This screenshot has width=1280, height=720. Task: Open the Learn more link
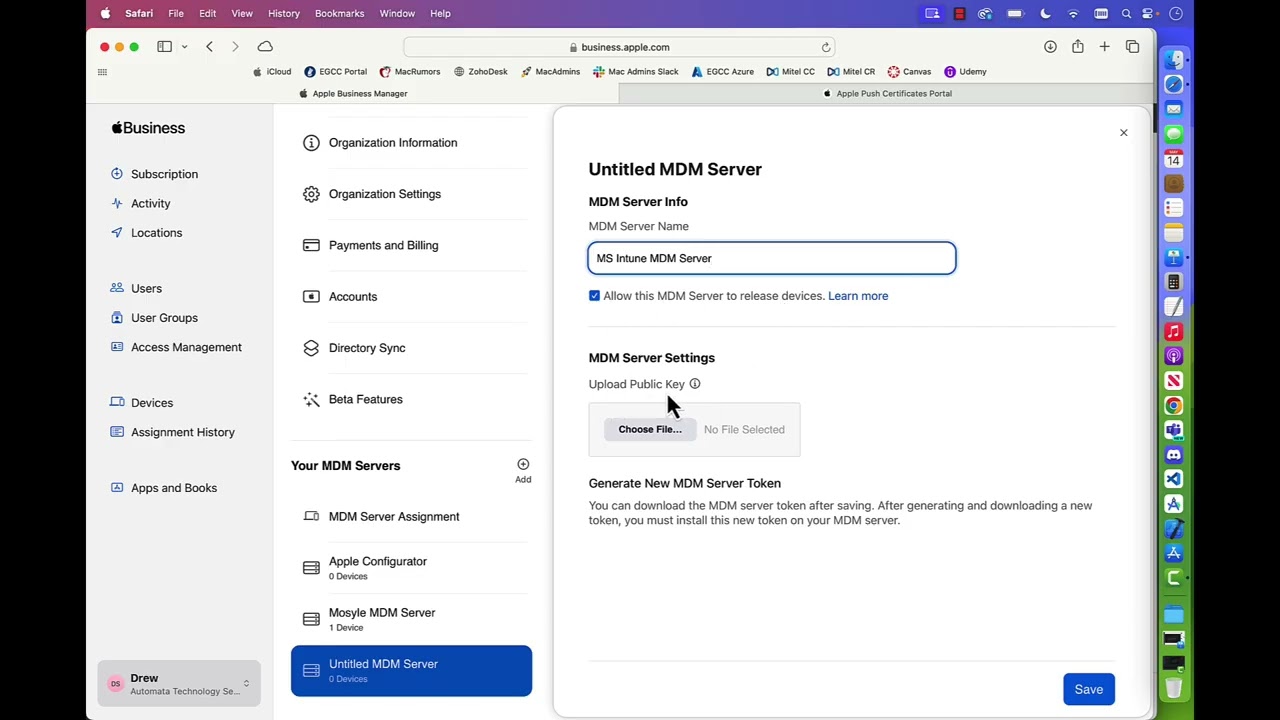click(x=858, y=296)
